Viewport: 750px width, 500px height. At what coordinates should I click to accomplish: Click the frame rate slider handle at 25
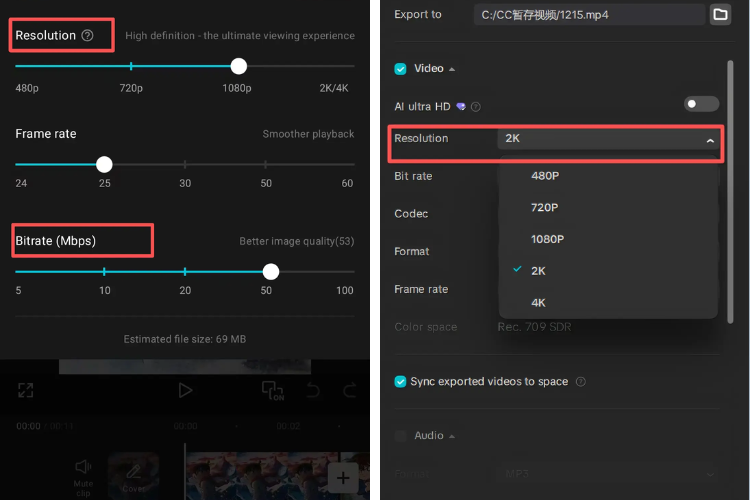point(104,164)
